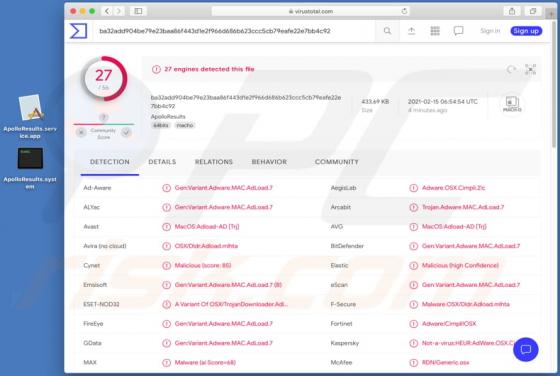Click the community score upvote check icon
Screen dimensions: 560x376
pyautogui.click(x=126, y=133)
